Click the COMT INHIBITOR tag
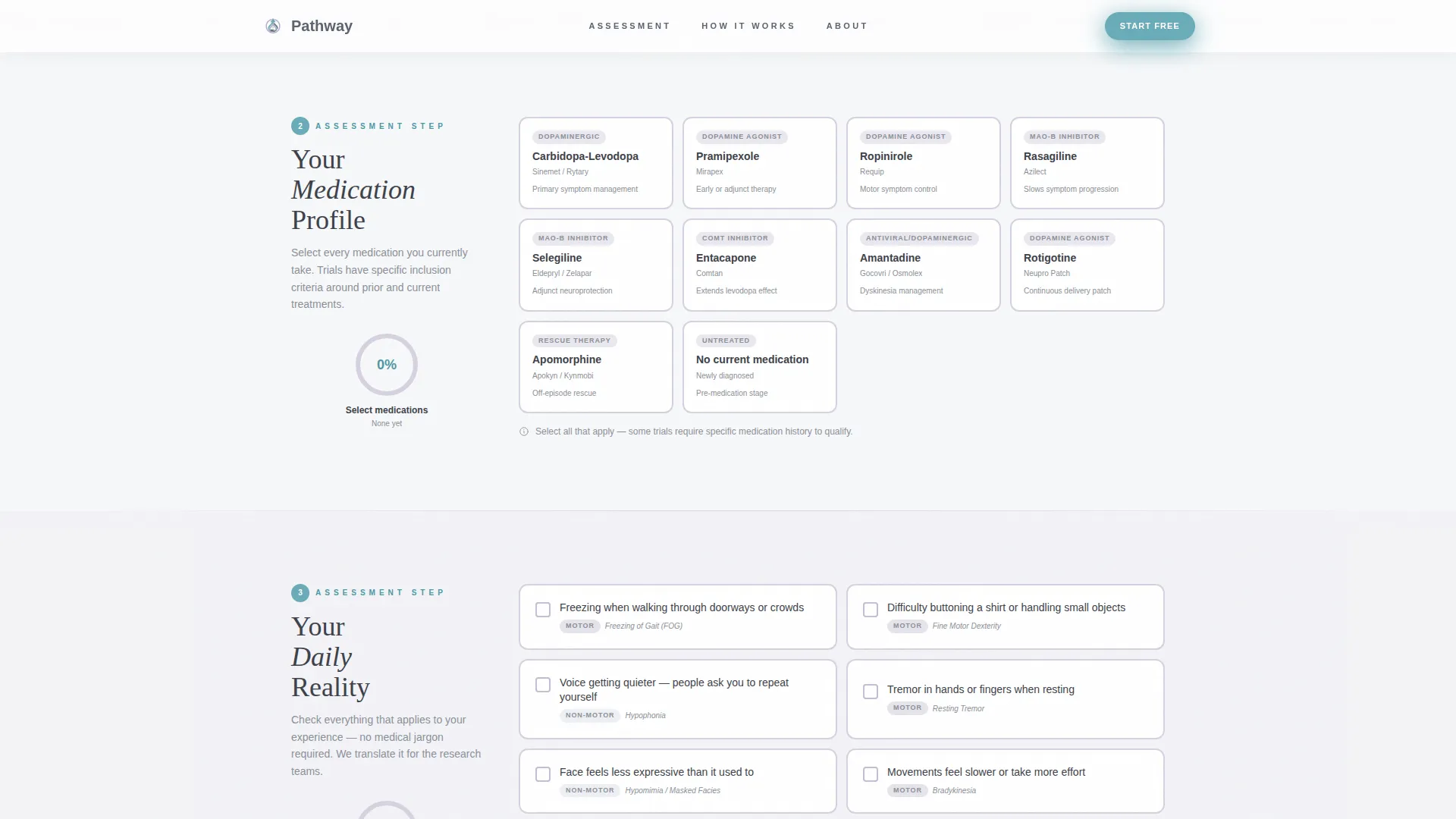This screenshot has height=819, width=1456. 735,239
